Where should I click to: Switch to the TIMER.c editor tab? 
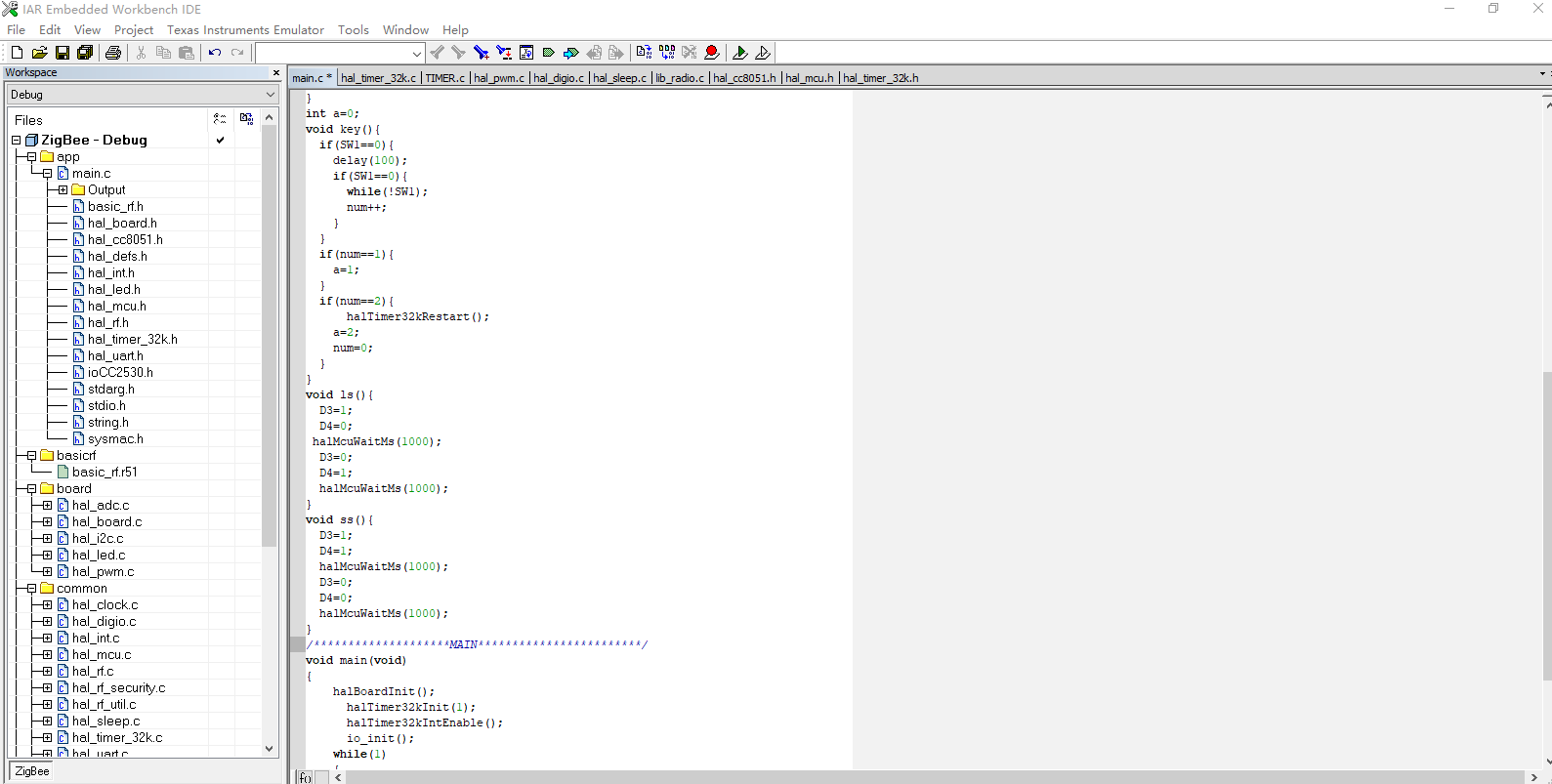(x=445, y=78)
